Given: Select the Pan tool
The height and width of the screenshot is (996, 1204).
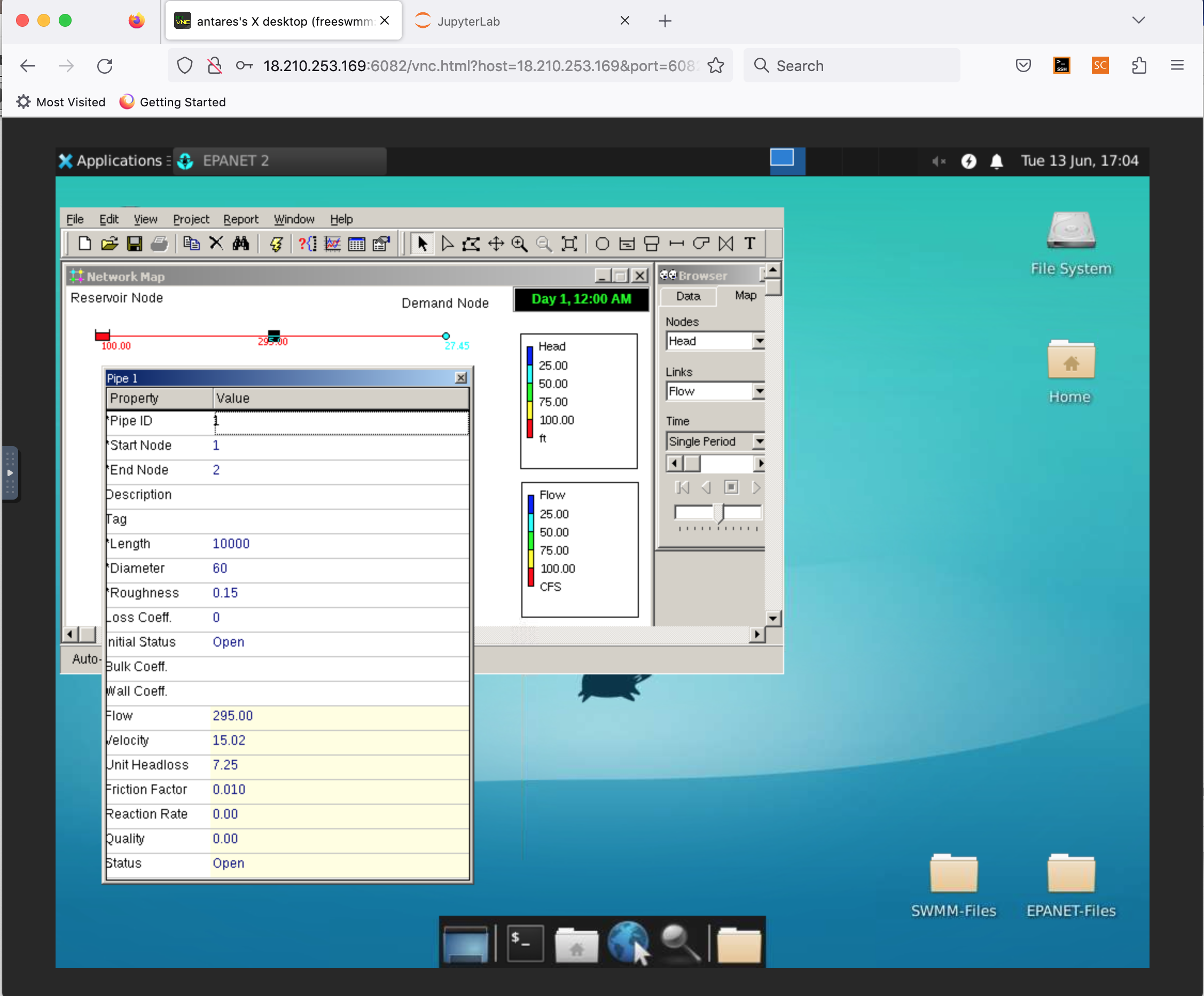Looking at the screenshot, I should [496, 244].
